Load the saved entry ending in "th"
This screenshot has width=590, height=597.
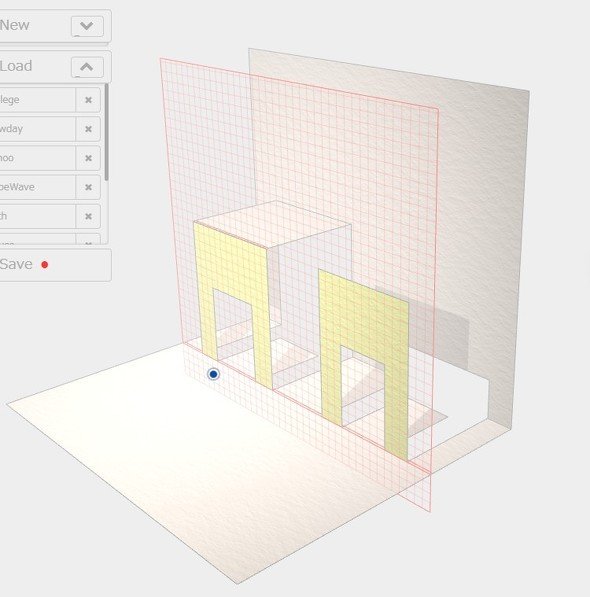(37, 216)
